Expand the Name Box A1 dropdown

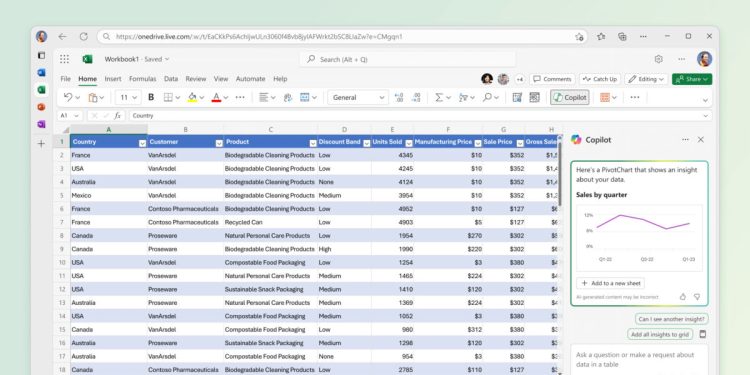[77, 116]
